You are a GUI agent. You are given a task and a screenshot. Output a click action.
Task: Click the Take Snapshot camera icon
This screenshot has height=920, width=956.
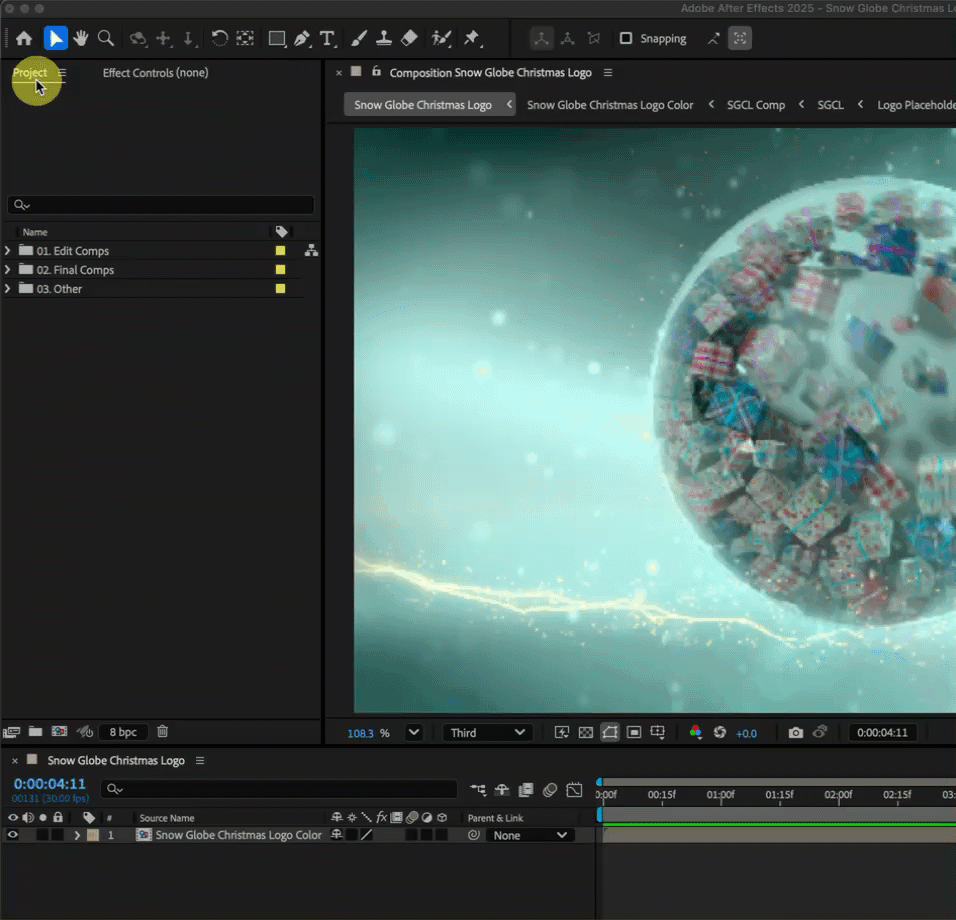pyautogui.click(x=795, y=733)
